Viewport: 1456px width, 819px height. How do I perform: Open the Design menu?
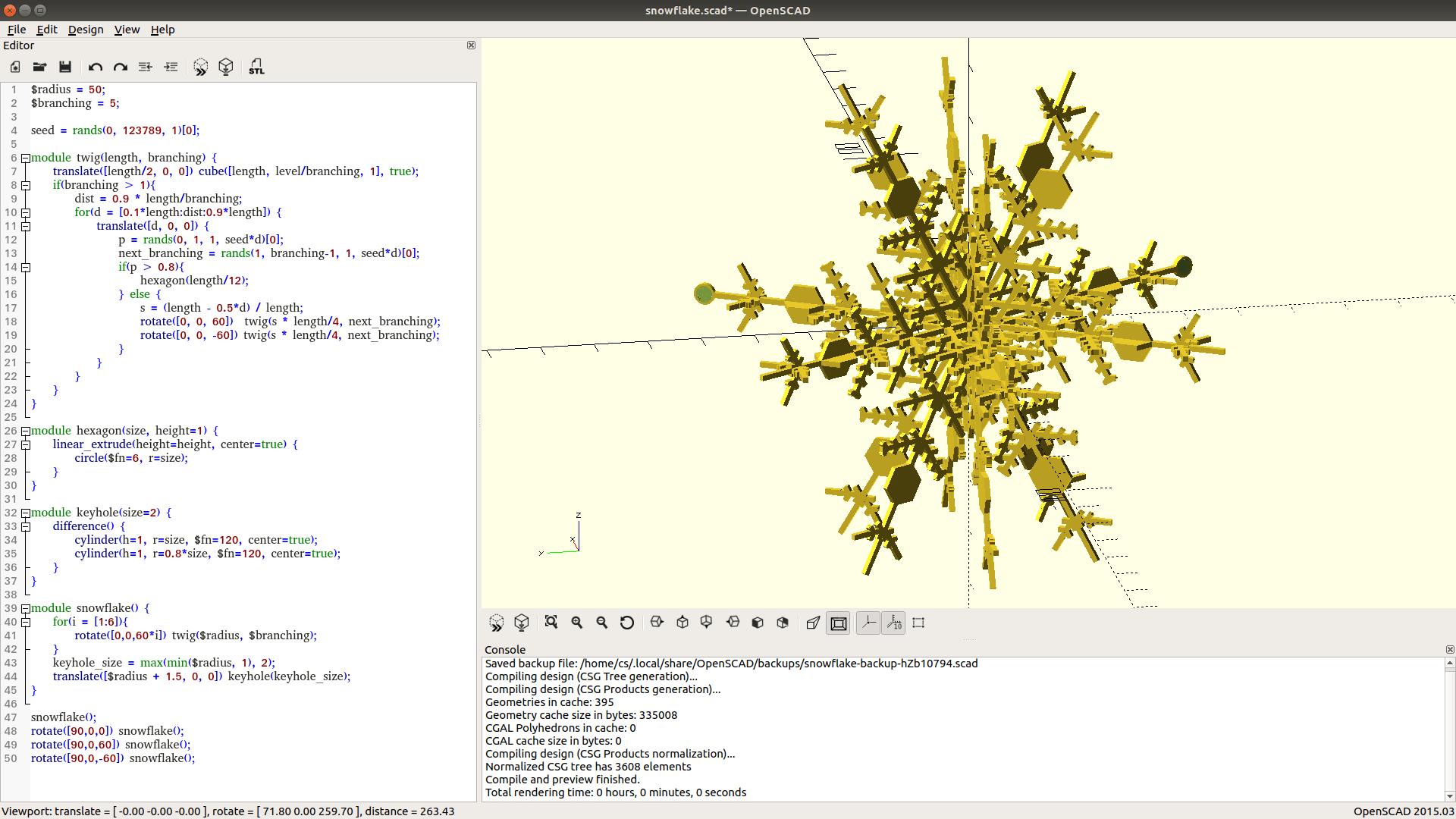[86, 30]
